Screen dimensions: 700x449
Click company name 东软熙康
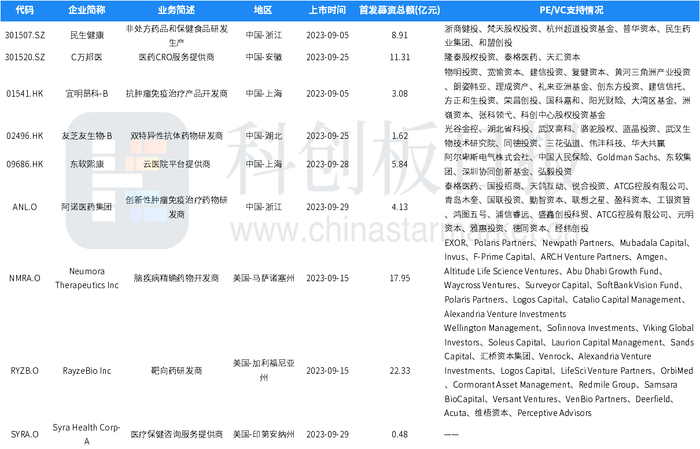click(x=87, y=164)
